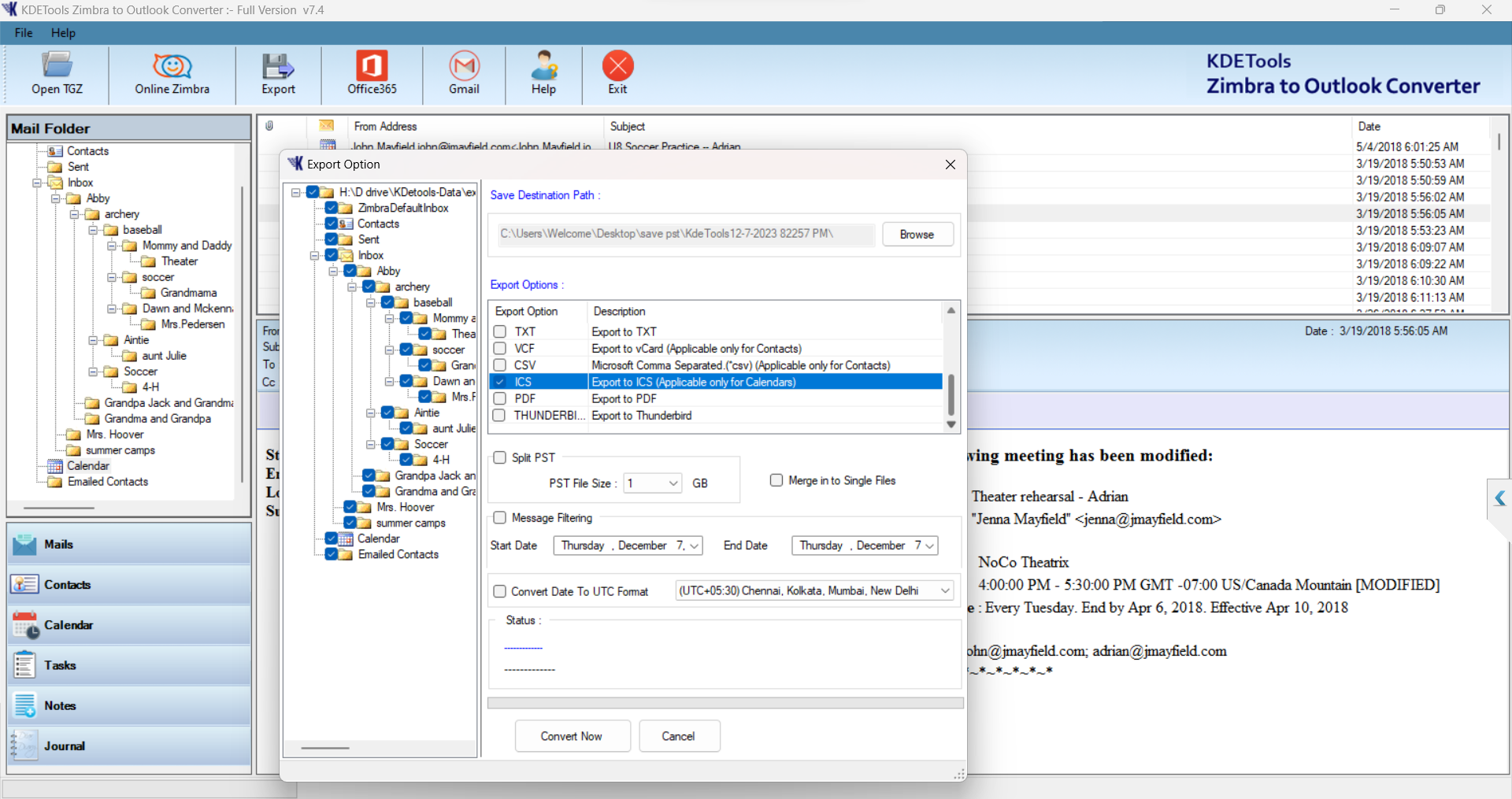Toggle Convert Date To UTC Format checkbox
Viewport: 1512px width, 799px height.
coord(499,591)
